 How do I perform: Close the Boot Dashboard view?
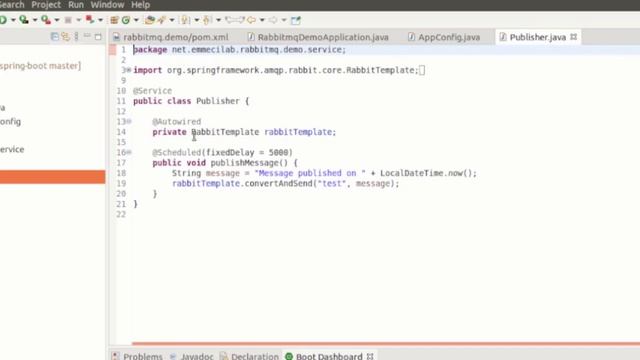[370, 356]
